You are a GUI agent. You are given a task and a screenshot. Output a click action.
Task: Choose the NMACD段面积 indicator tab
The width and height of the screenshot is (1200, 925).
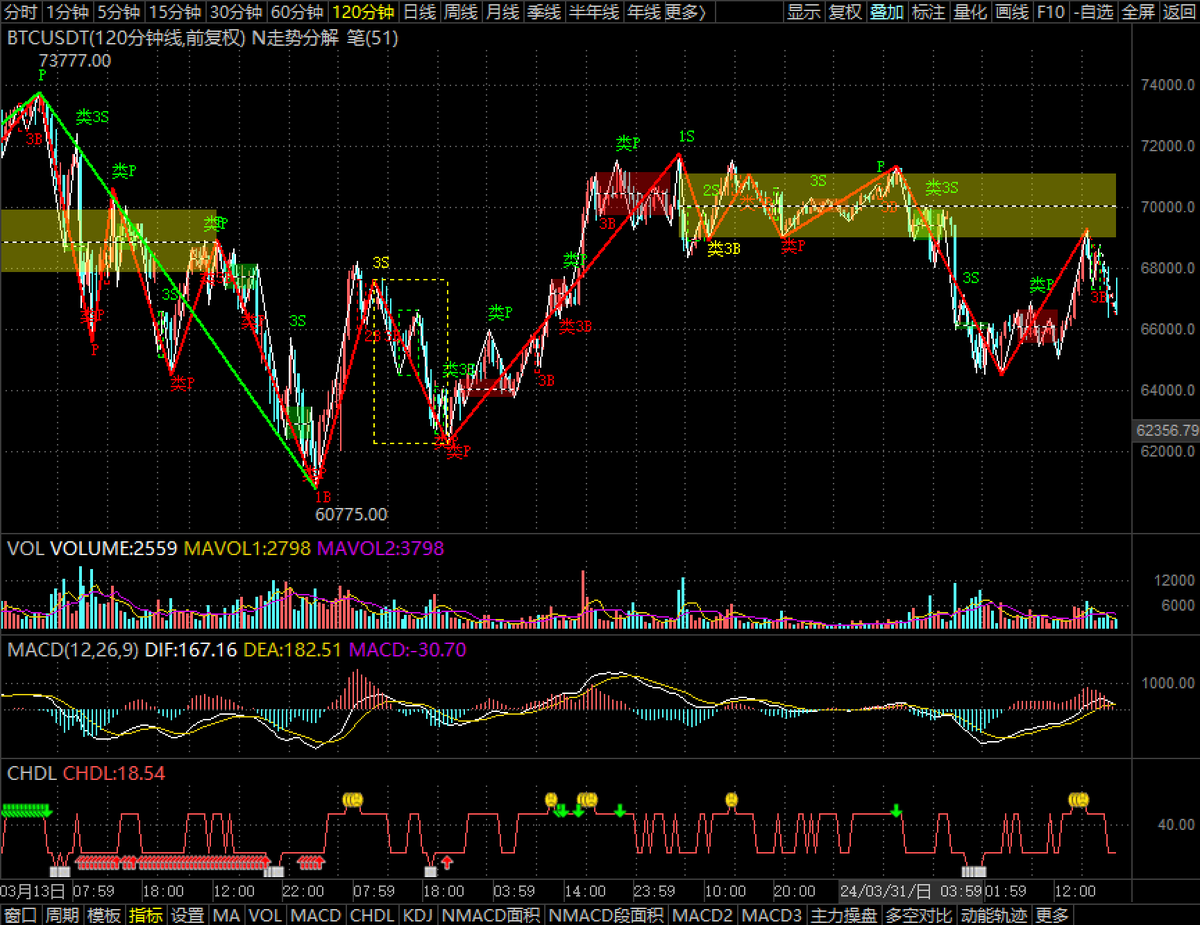point(606,915)
